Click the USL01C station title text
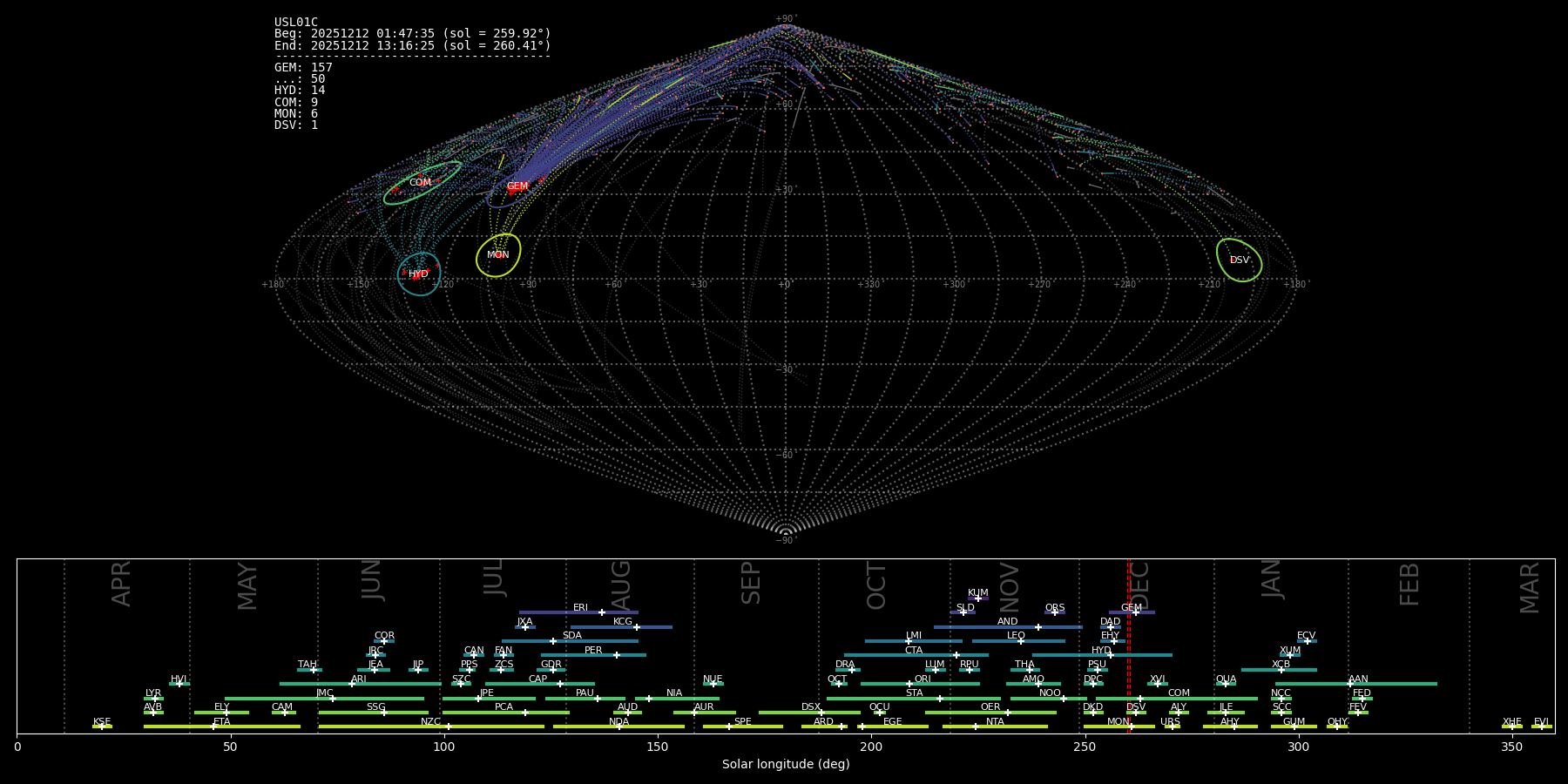 click(x=296, y=23)
